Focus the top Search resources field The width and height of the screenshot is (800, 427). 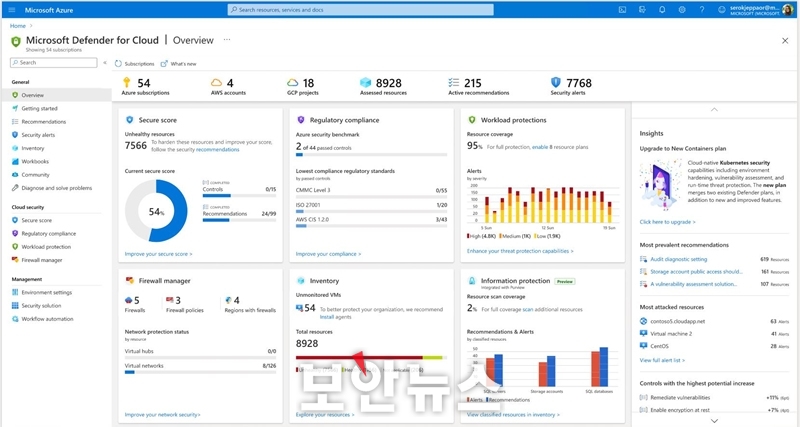(360, 10)
